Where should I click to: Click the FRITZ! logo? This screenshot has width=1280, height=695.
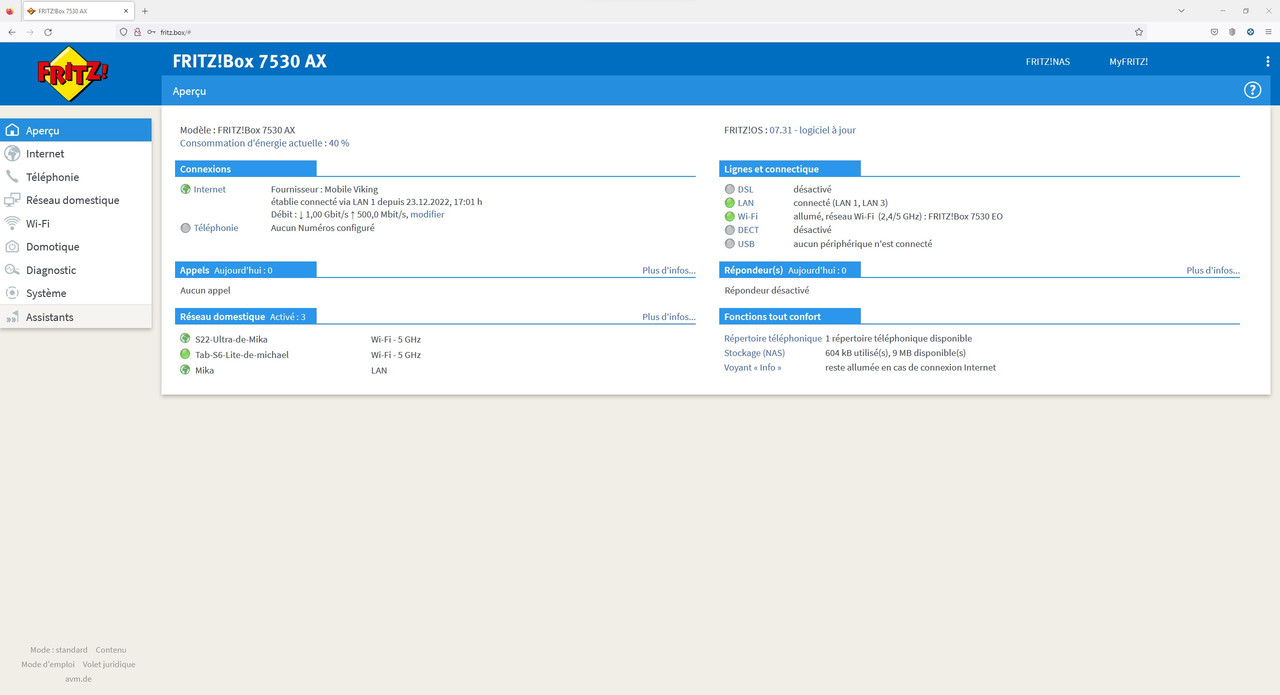(x=73, y=73)
